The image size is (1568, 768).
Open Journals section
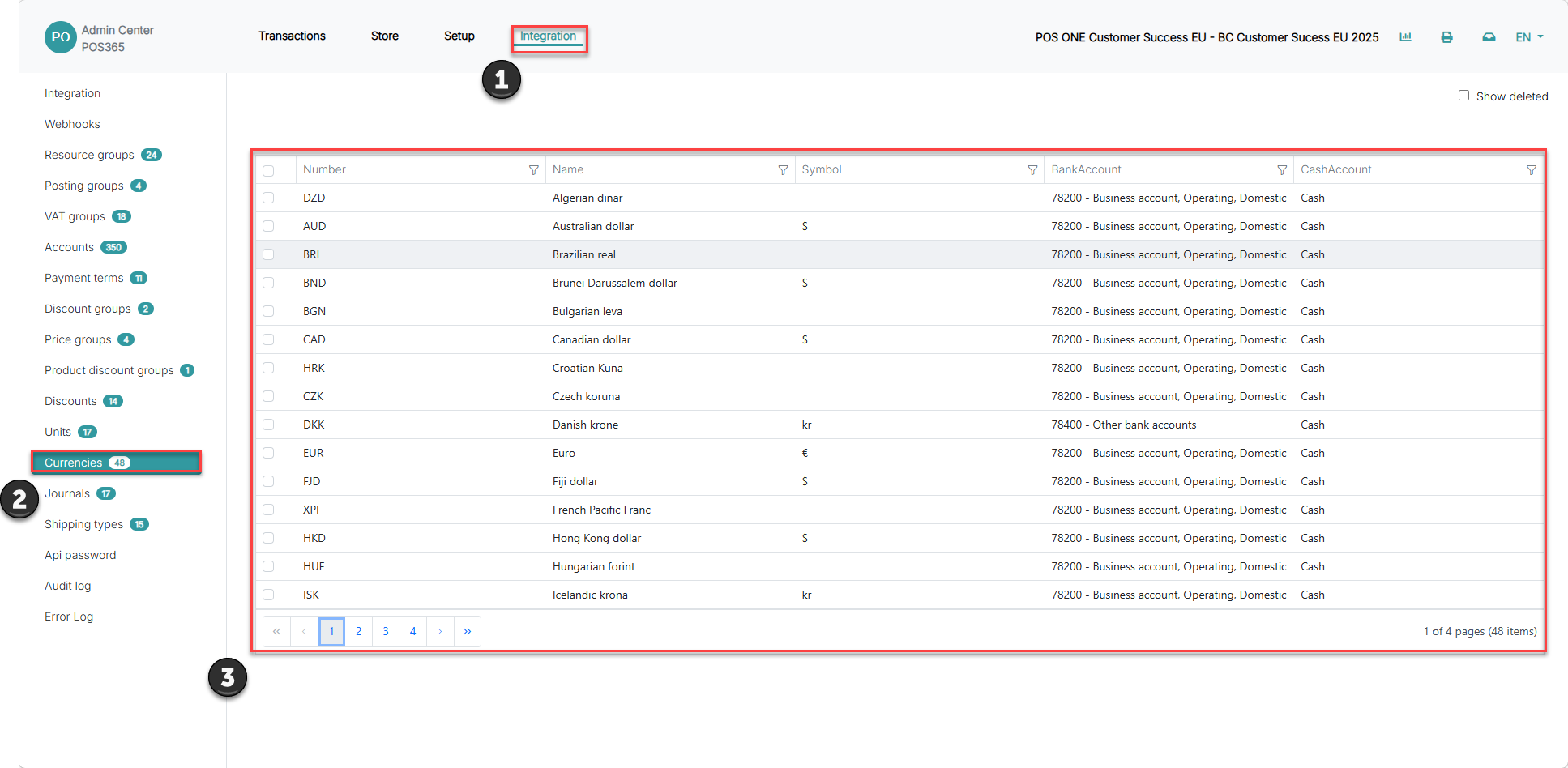79,493
